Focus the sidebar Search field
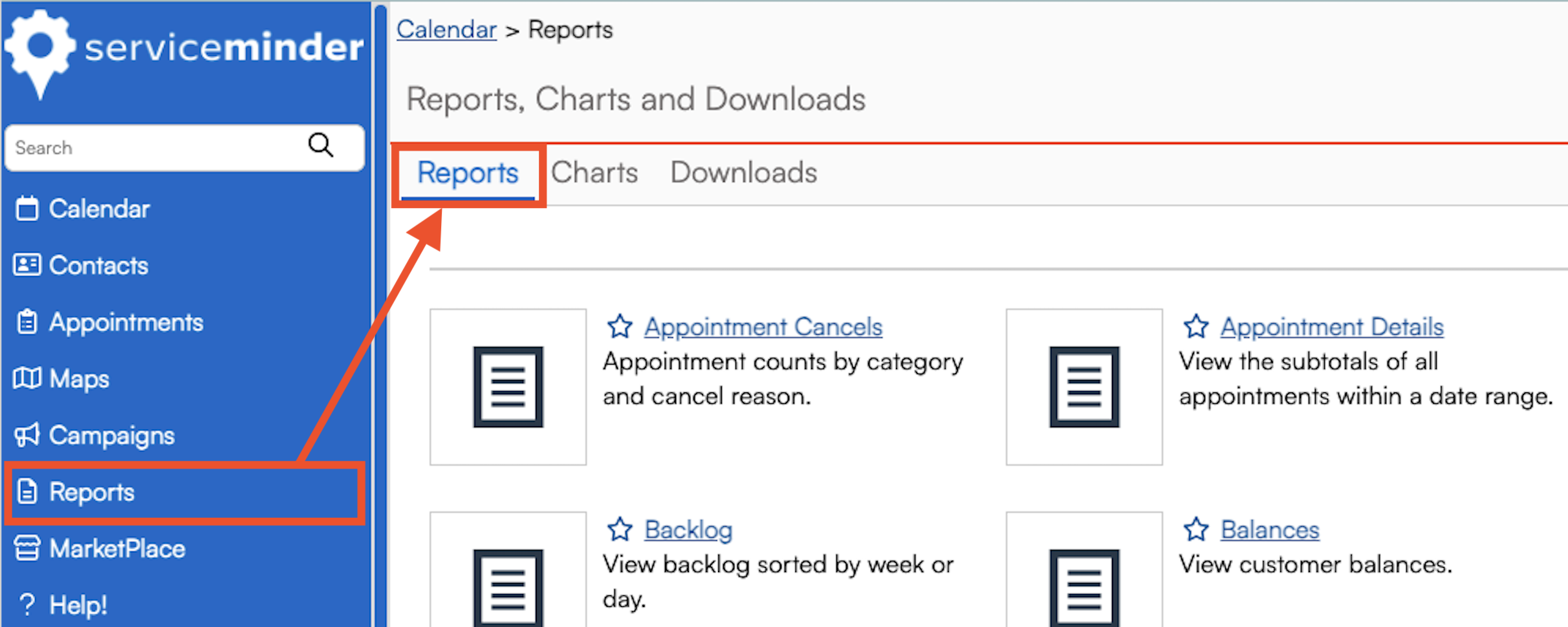 click(x=155, y=148)
